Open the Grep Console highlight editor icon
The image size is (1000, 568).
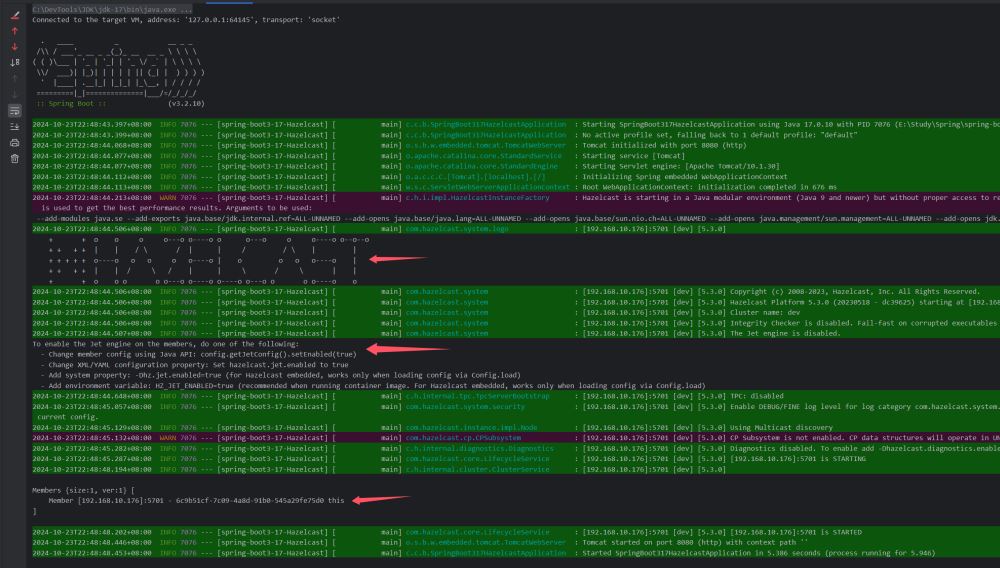[15, 15]
